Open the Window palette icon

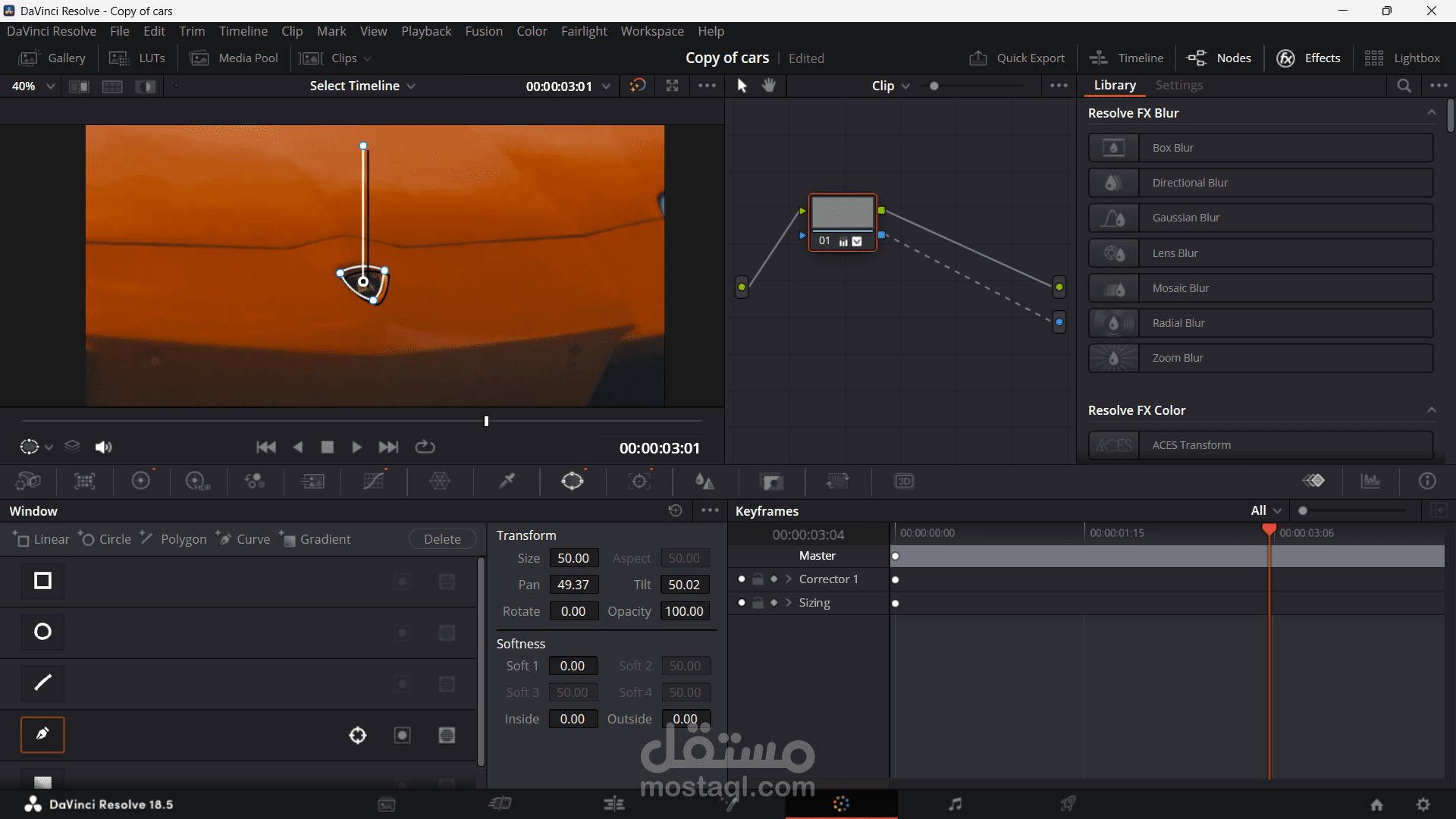click(573, 481)
